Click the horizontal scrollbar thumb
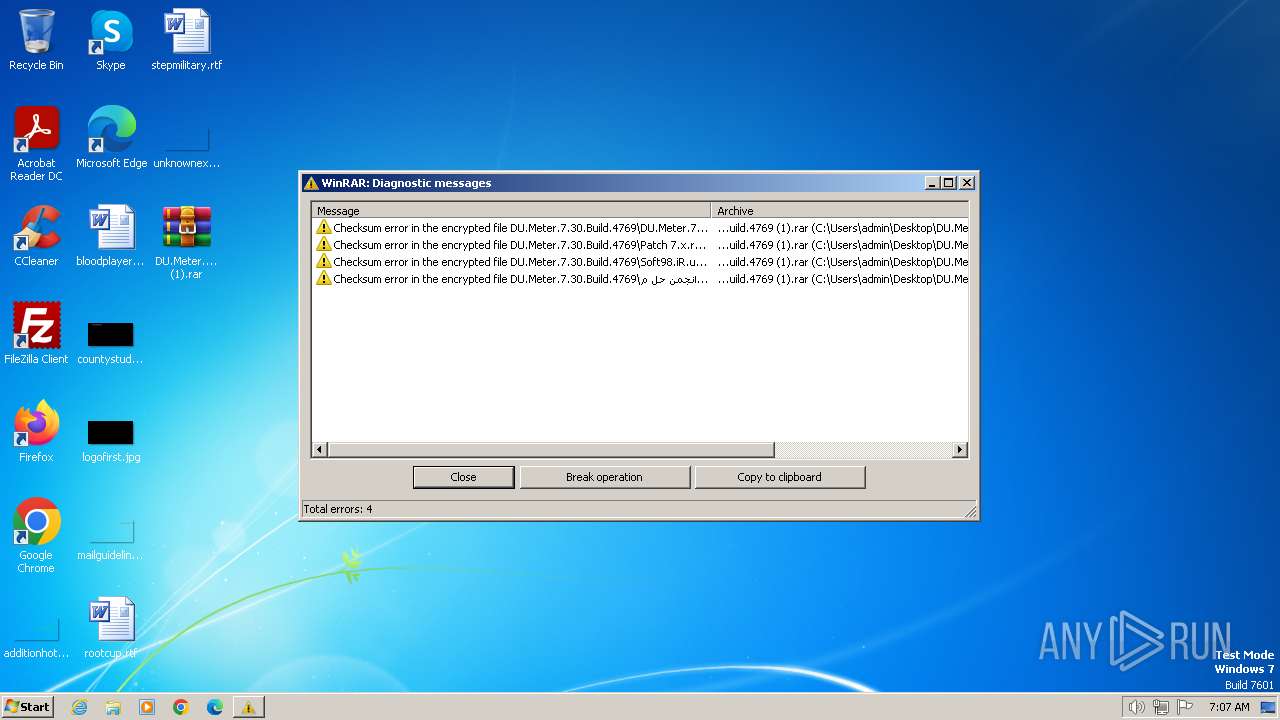The height and width of the screenshot is (720, 1280). pos(551,450)
